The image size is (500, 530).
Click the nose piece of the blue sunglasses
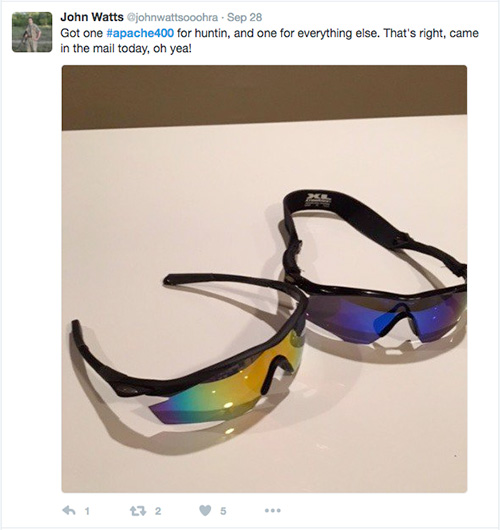point(394,319)
